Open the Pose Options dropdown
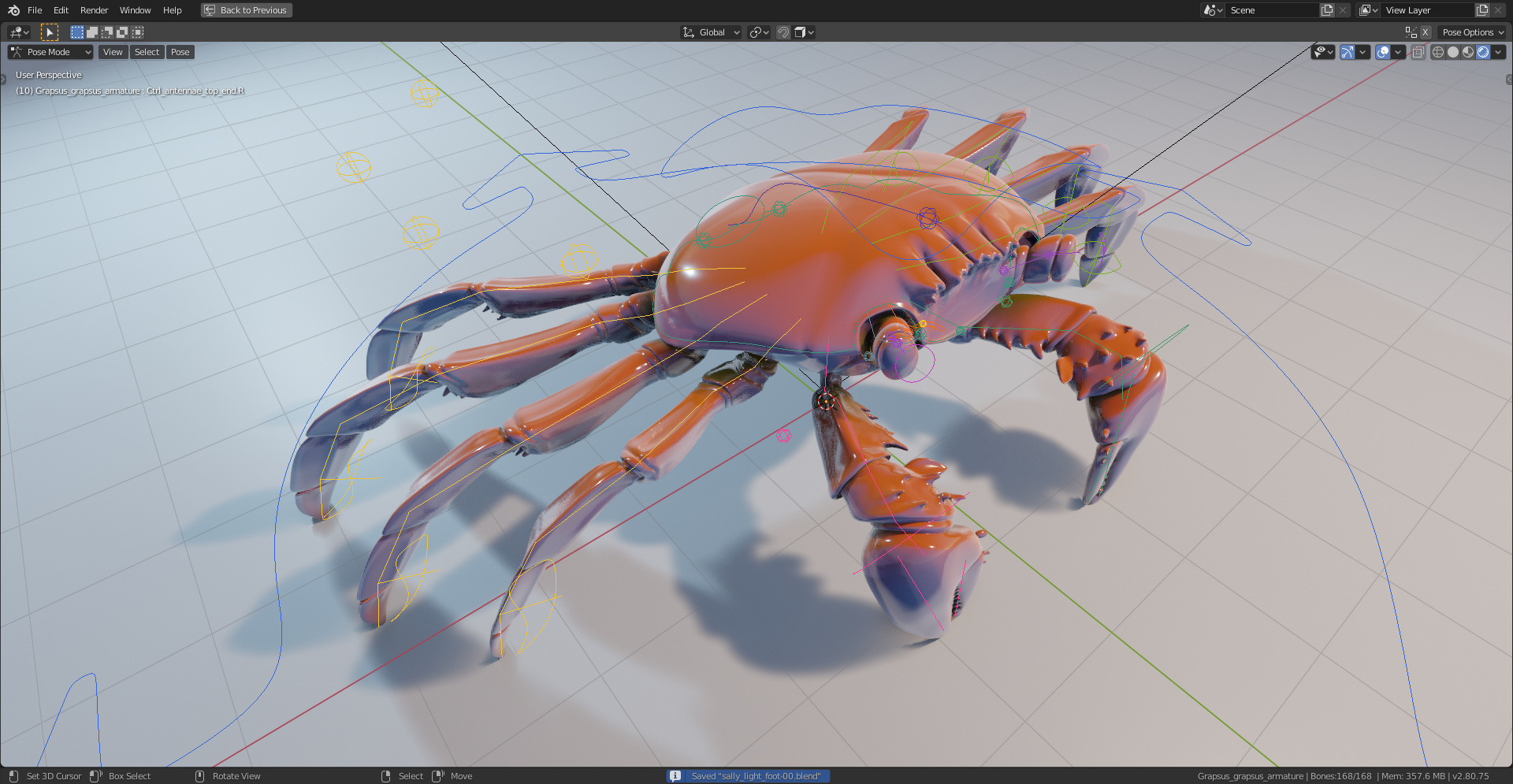This screenshot has width=1513, height=784. point(1472,32)
